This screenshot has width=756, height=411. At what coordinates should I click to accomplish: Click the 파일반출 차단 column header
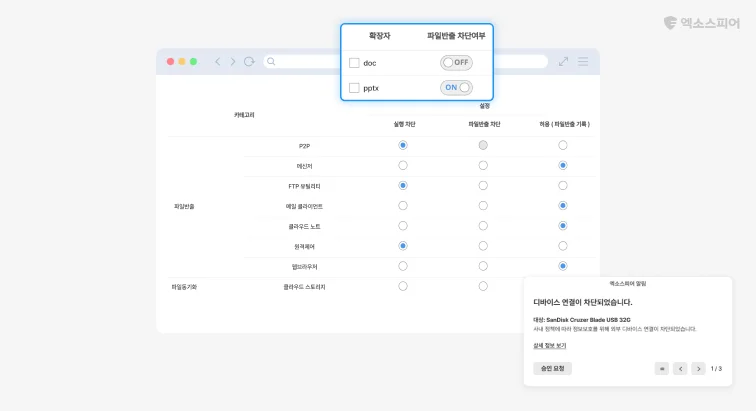(484, 124)
